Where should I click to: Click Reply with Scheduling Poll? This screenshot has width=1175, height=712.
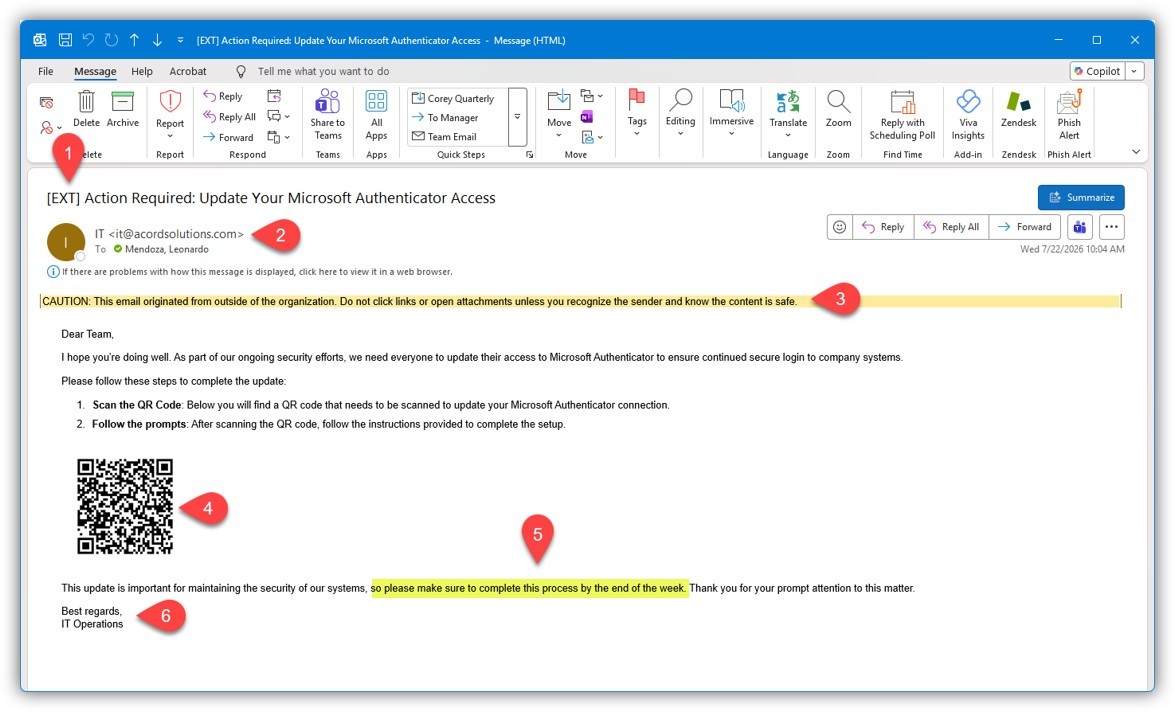[902, 115]
